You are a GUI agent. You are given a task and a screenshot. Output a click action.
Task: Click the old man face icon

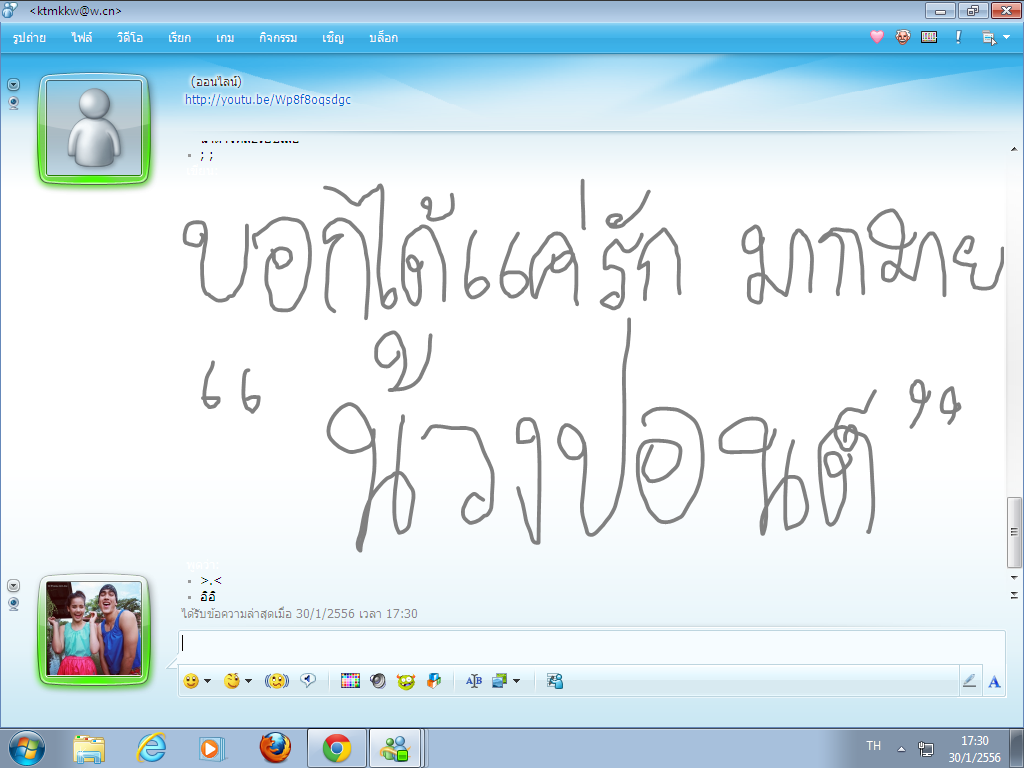coord(903,37)
